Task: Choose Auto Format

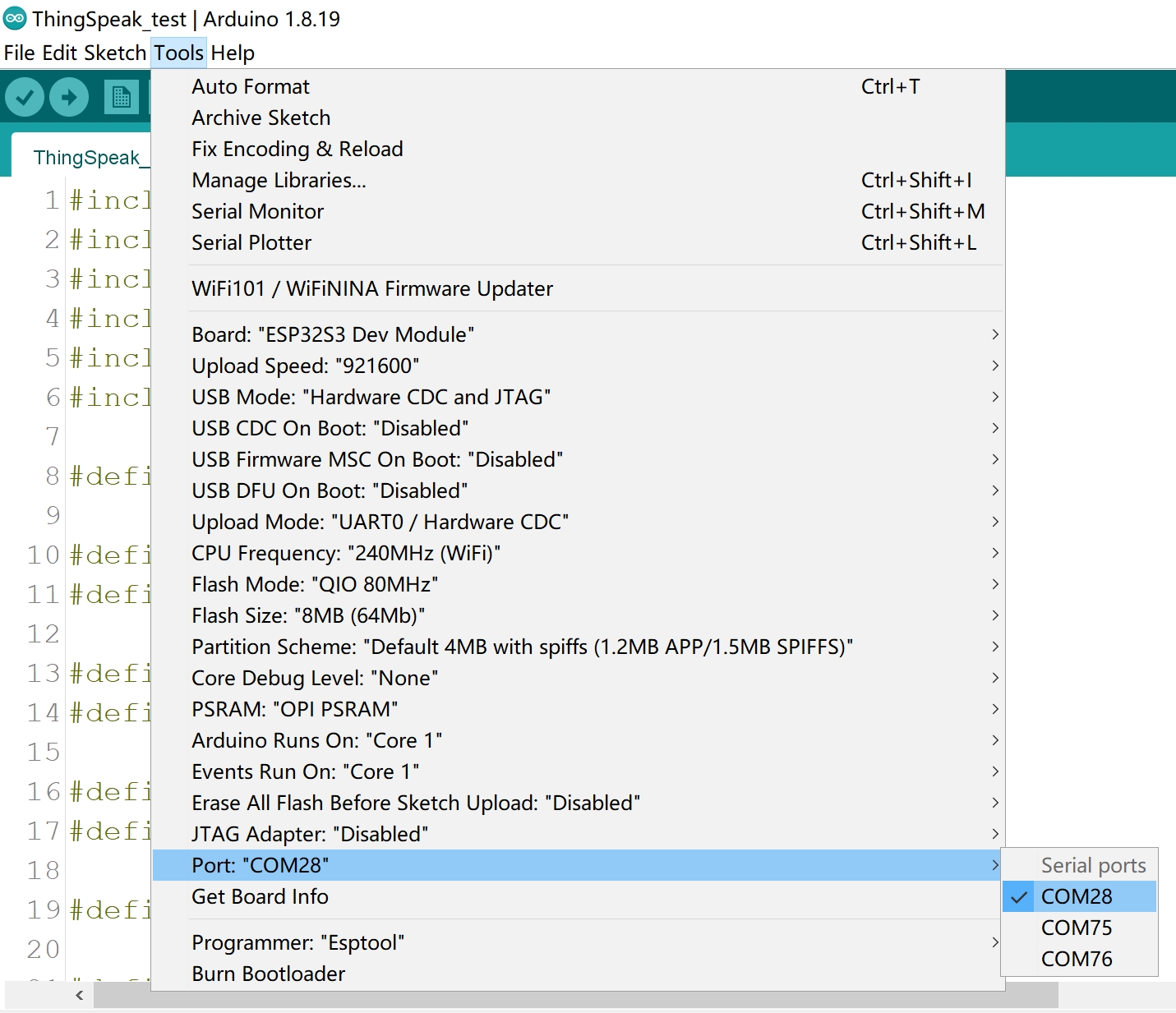Action: click(578, 86)
